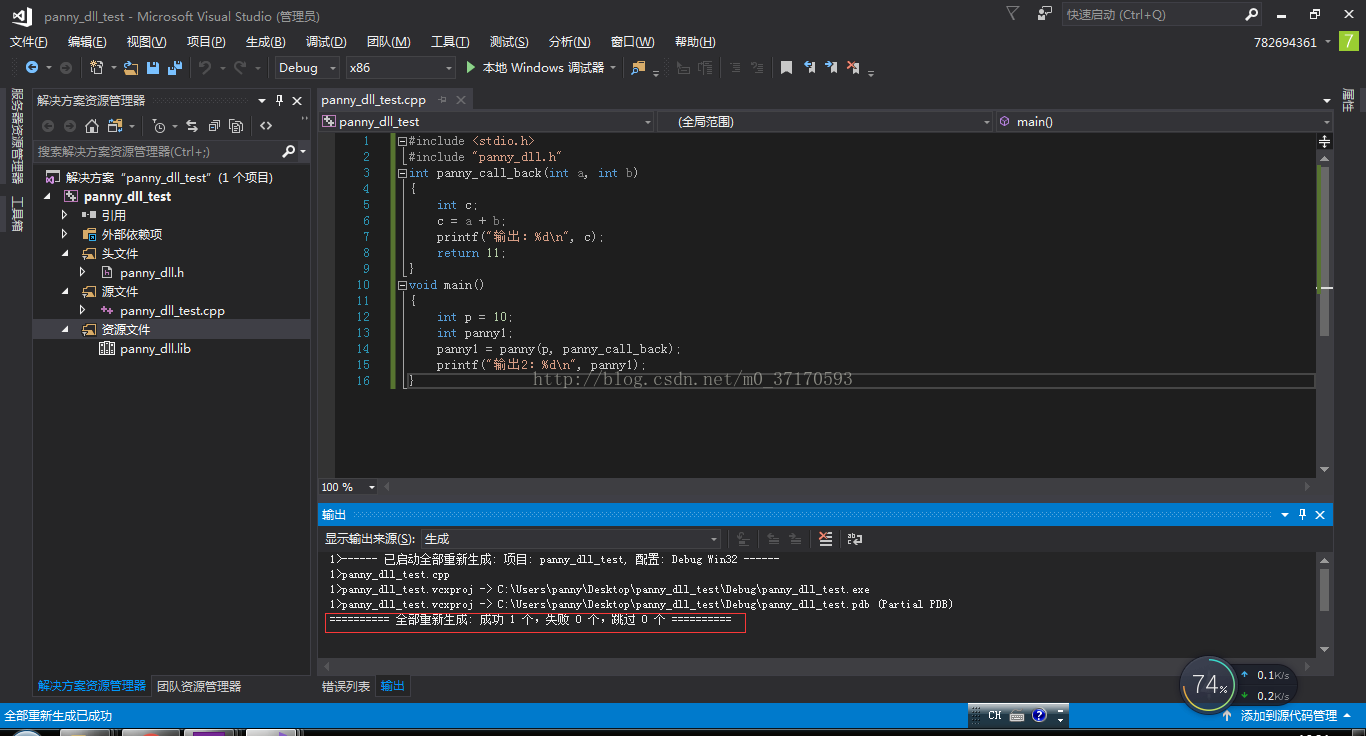Screen dimensions: 1366x736
Task: Close the panny_dll_test.cpp editor tab
Action: (x=461, y=100)
